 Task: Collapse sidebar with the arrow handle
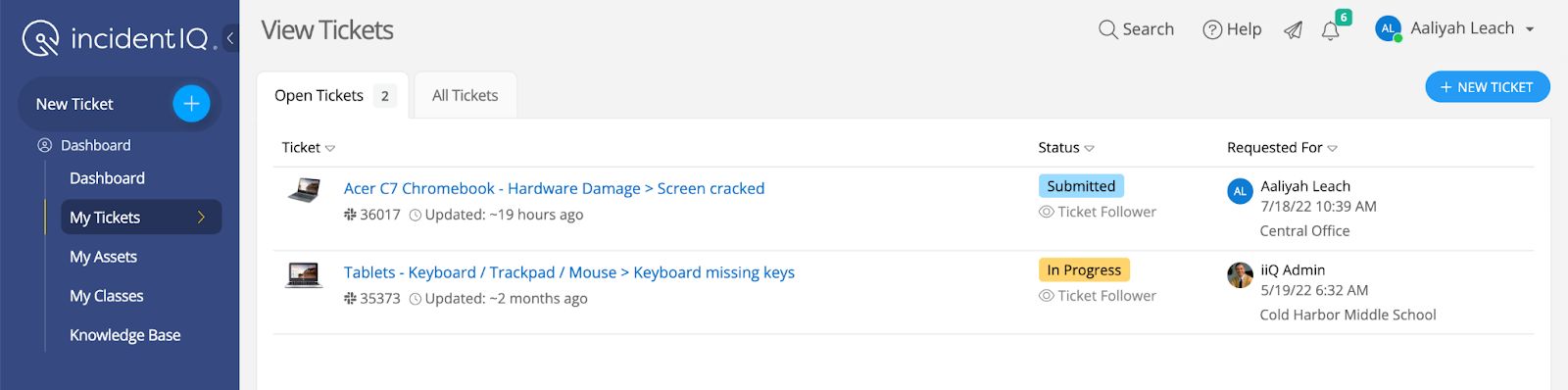pos(230,38)
